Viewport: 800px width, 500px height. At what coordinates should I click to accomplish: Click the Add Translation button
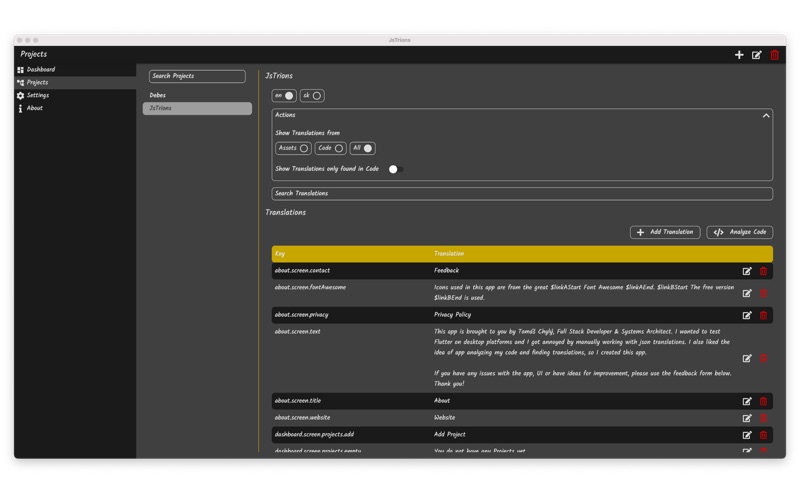click(x=665, y=232)
